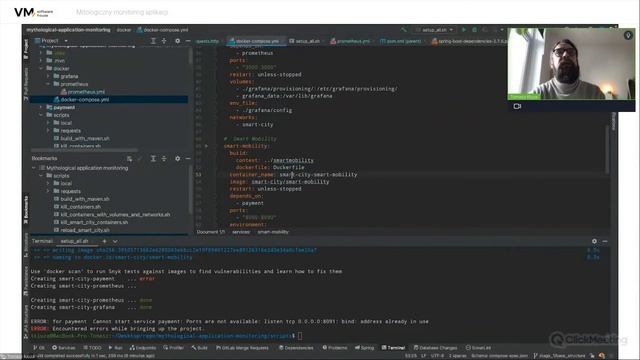Collapse the prometheus folder in Project tree

(x=48, y=84)
